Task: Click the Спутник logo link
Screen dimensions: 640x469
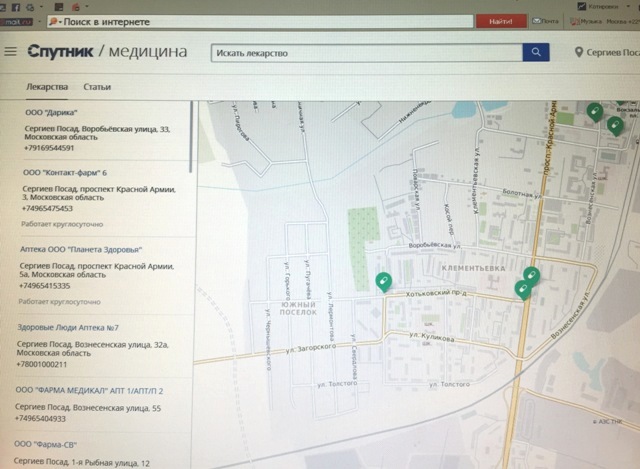Action: (60, 51)
